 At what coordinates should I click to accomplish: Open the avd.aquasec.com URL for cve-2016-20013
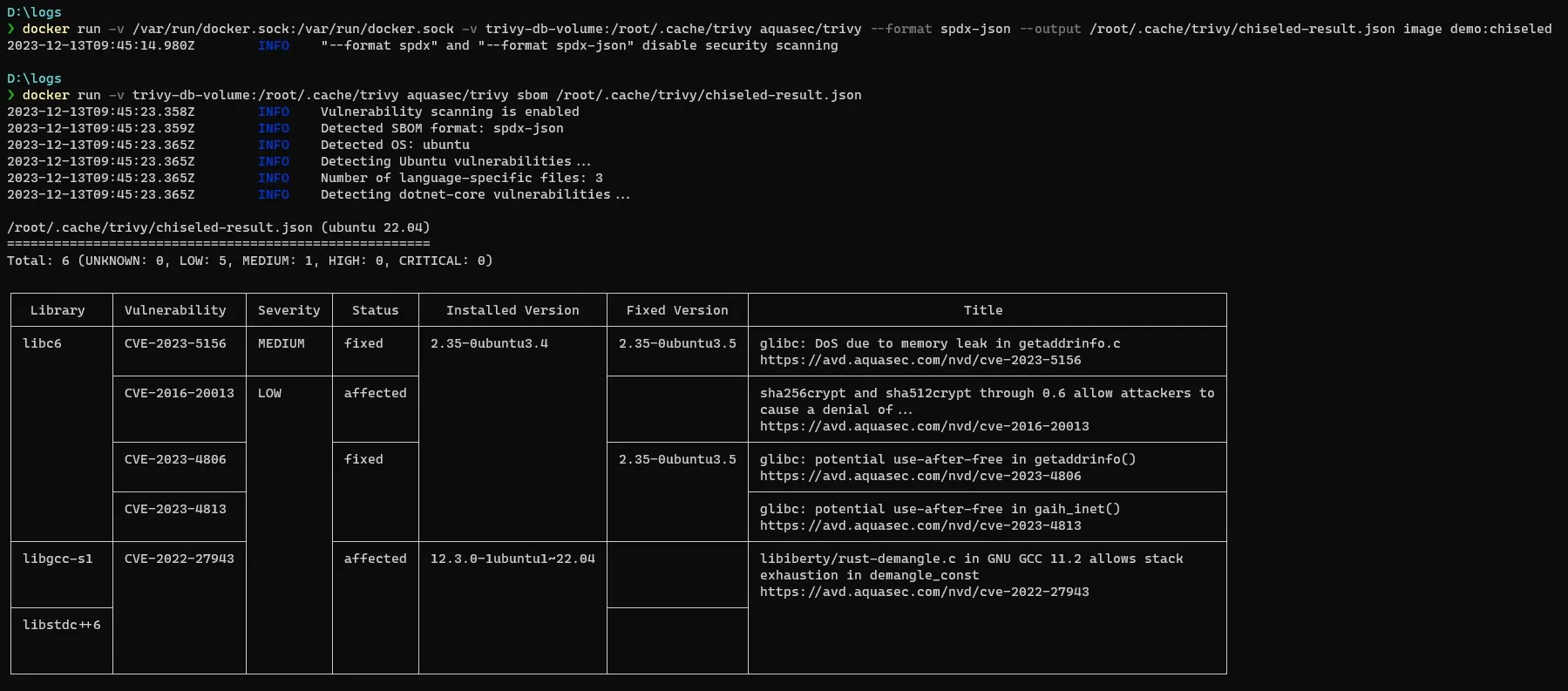924,426
